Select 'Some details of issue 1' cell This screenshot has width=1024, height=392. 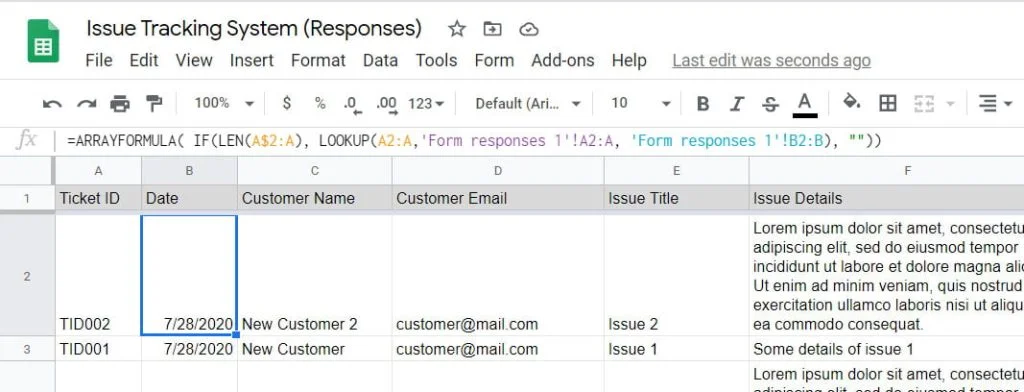887,349
